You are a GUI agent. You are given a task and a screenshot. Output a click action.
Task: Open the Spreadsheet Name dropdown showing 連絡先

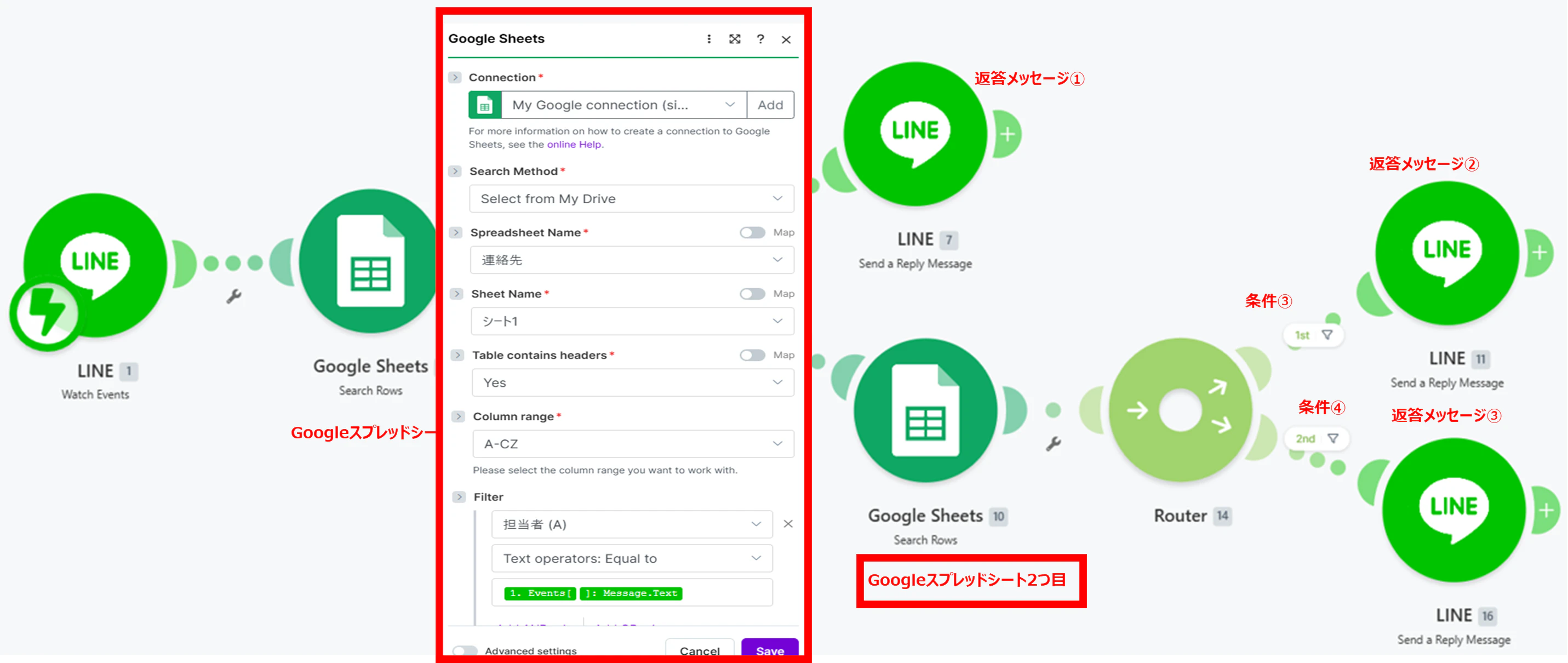click(632, 260)
